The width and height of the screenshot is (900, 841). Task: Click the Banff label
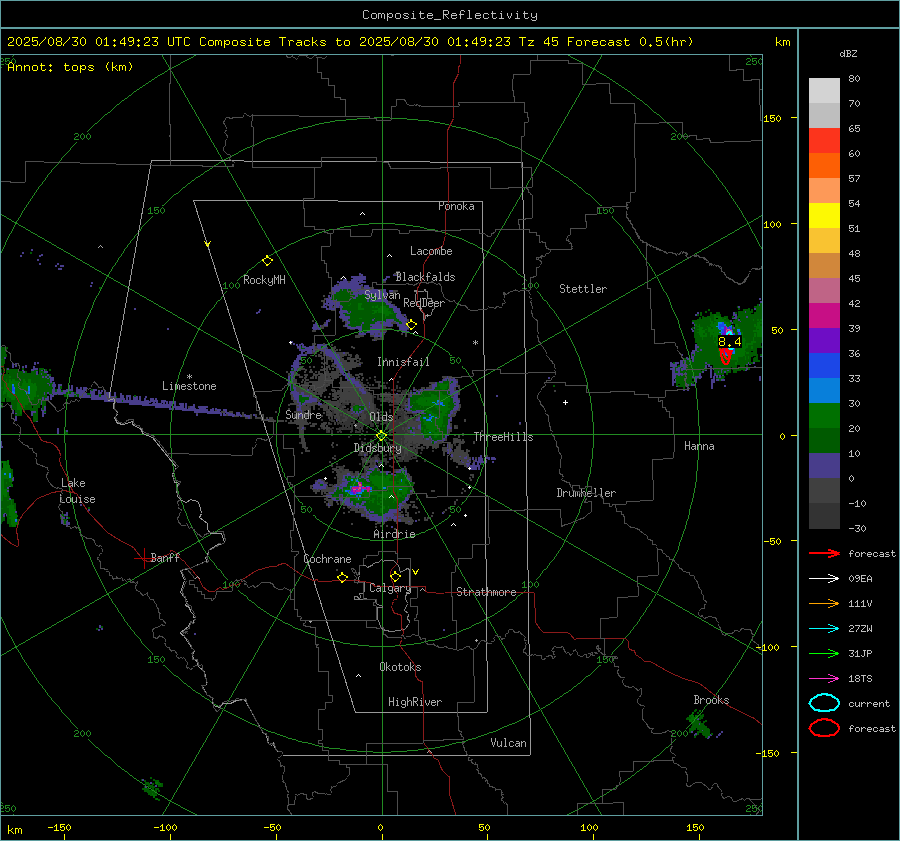pos(165,557)
